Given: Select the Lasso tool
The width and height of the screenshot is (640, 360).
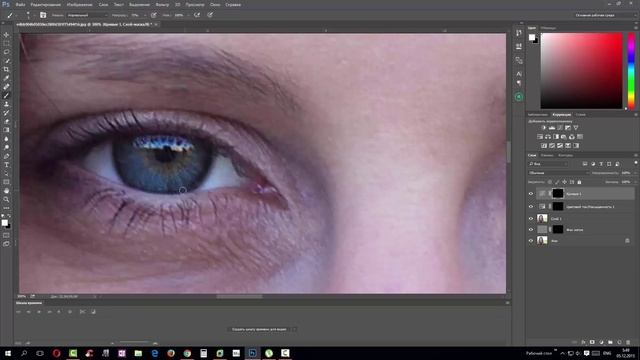Looking at the screenshot, I should pos(6,52).
